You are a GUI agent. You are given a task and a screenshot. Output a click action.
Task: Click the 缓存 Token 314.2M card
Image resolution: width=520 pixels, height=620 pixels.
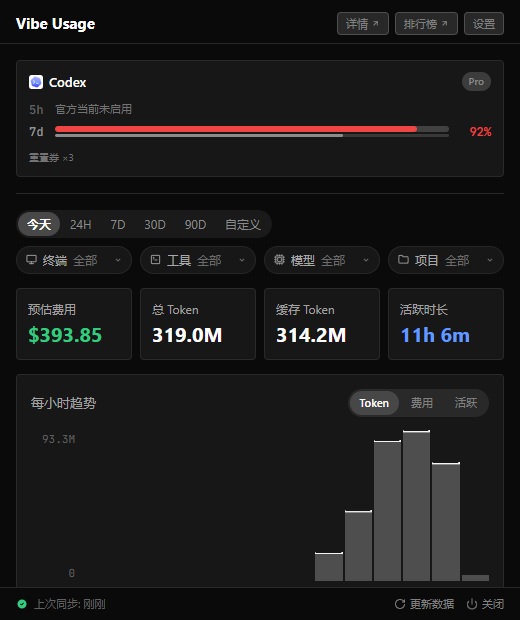tap(322, 324)
